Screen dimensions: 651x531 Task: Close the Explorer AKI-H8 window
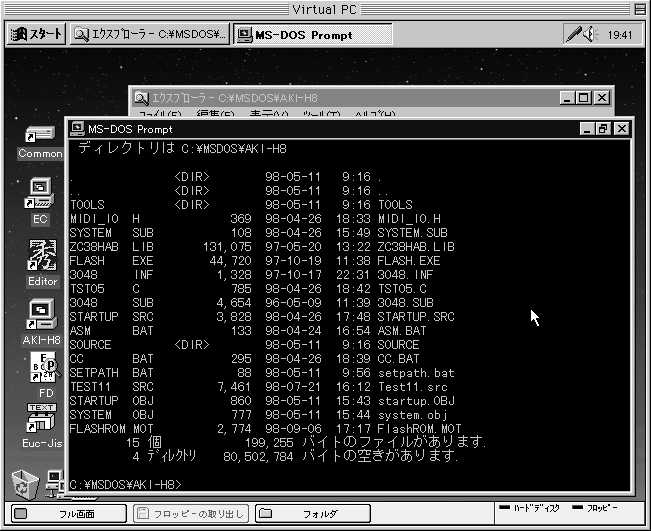point(602,98)
